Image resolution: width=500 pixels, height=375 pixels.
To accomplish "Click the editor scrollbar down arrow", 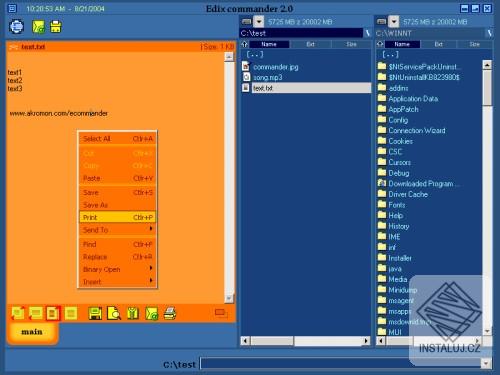I will pyautogui.click(x=229, y=298).
